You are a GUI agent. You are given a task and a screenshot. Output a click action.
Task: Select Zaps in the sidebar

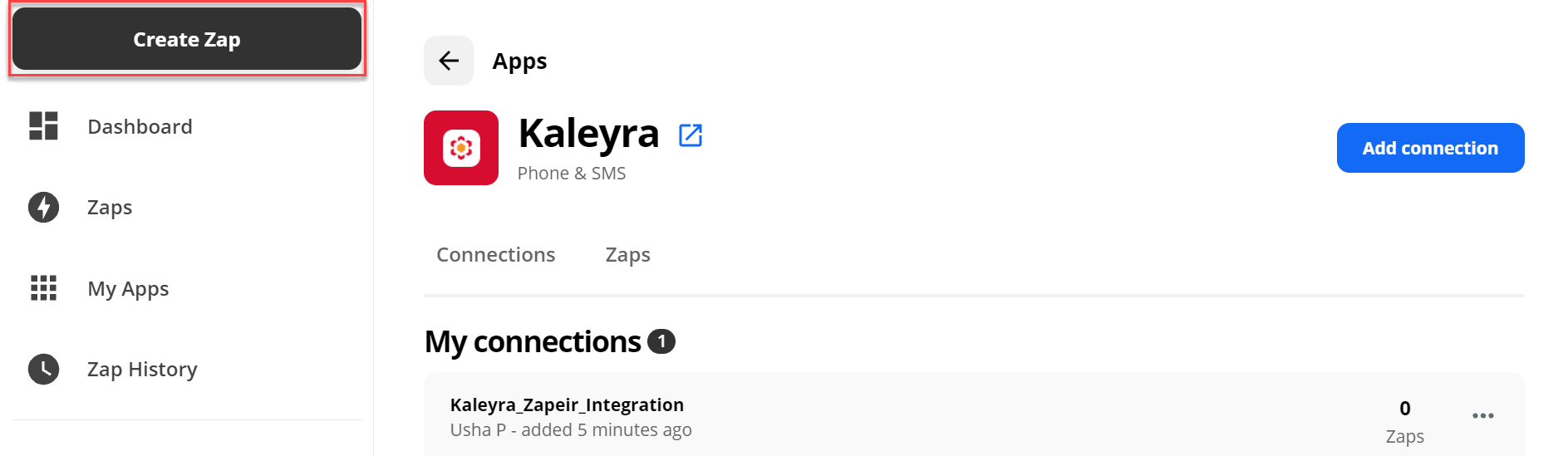(x=110, y=207)
